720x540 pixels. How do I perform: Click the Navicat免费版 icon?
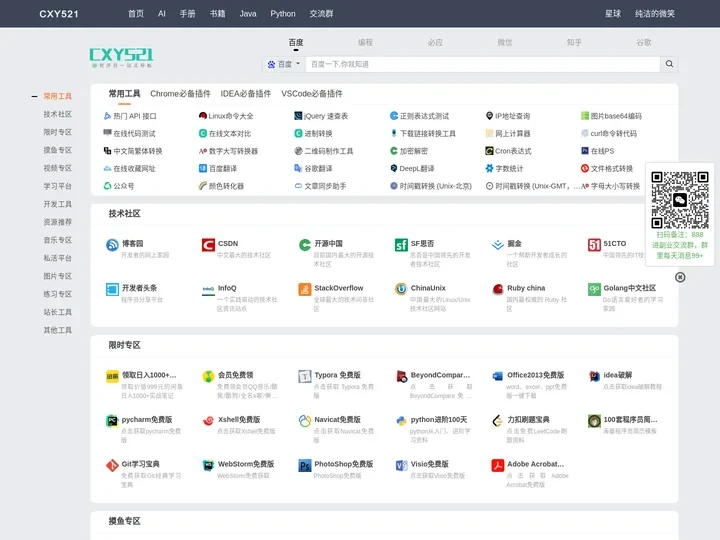click(x=305, y=421)
